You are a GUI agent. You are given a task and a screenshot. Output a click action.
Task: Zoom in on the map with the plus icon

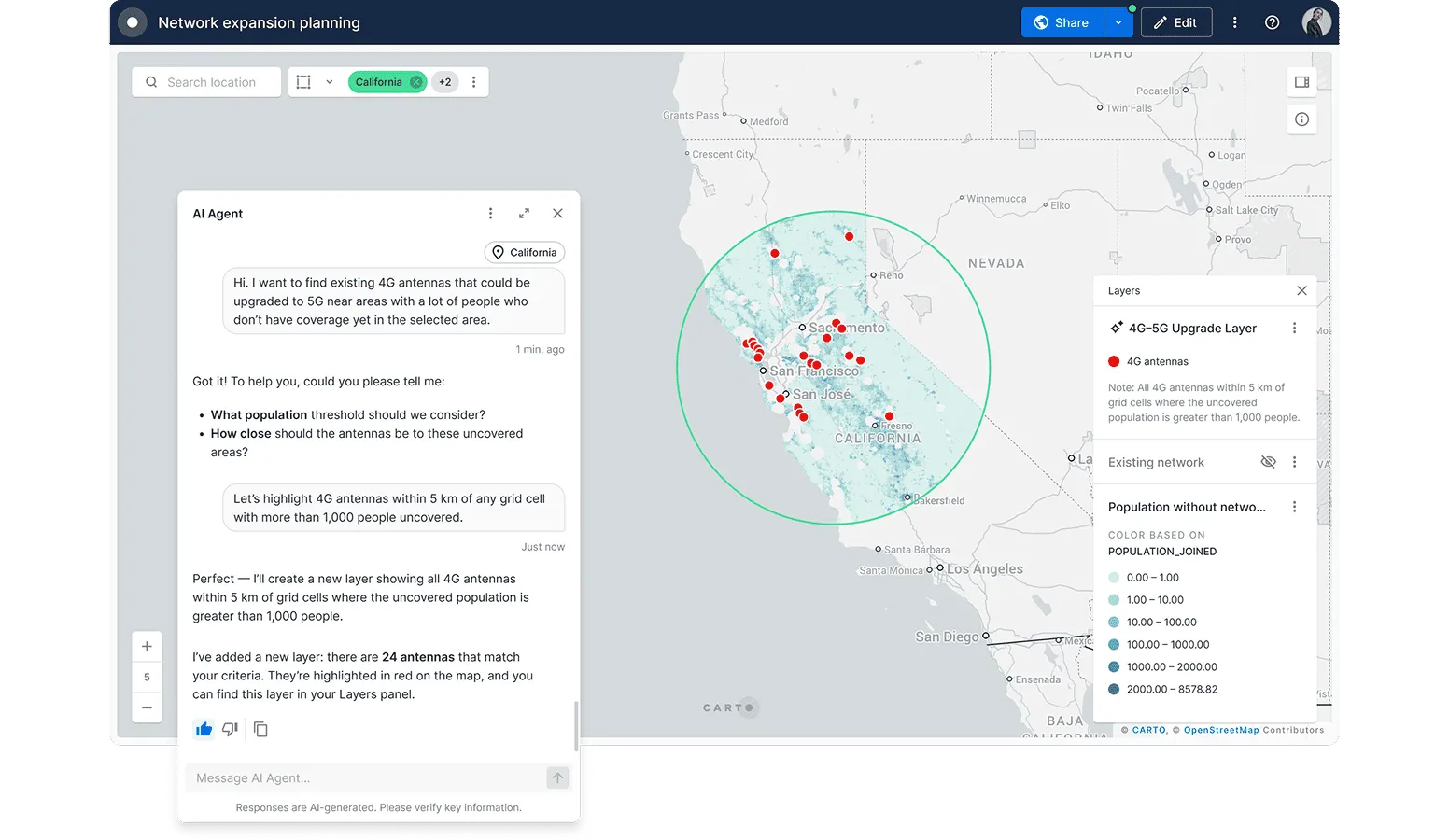tap(147, 645)
